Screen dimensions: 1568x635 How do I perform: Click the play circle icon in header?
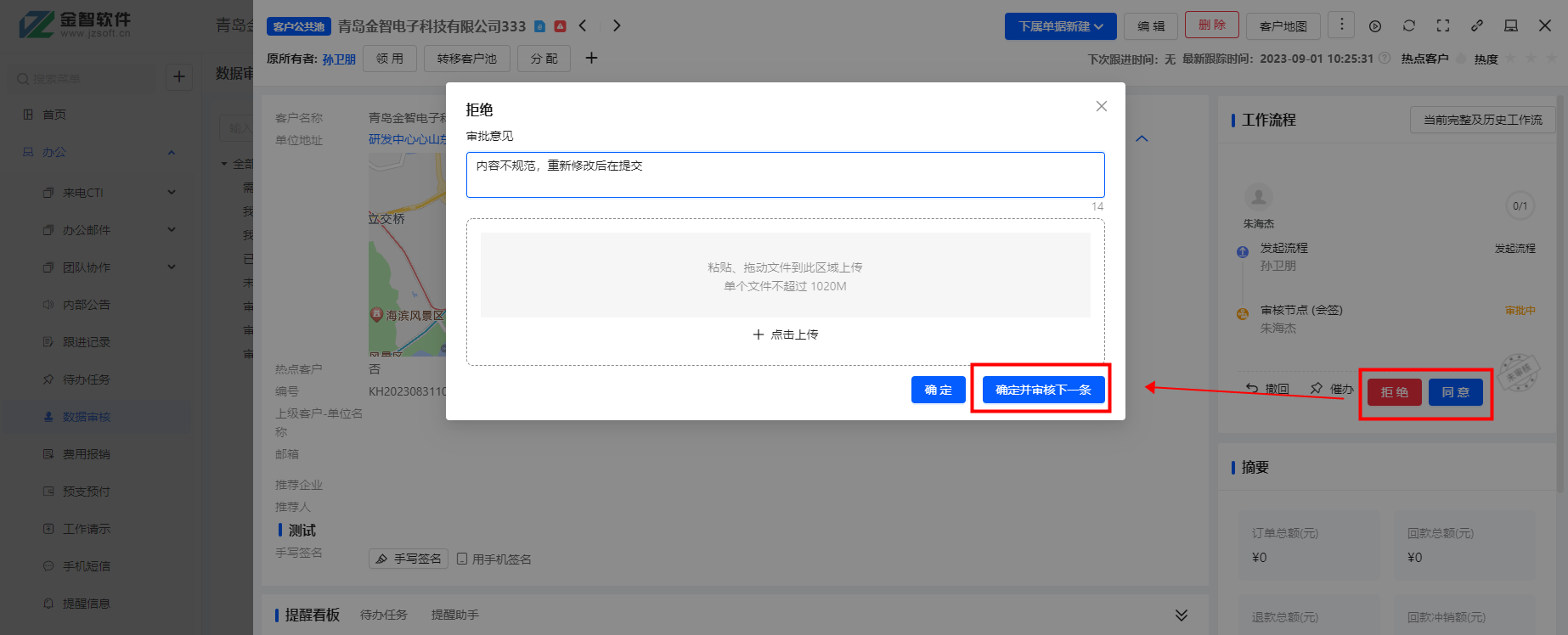pos(1375,26)
